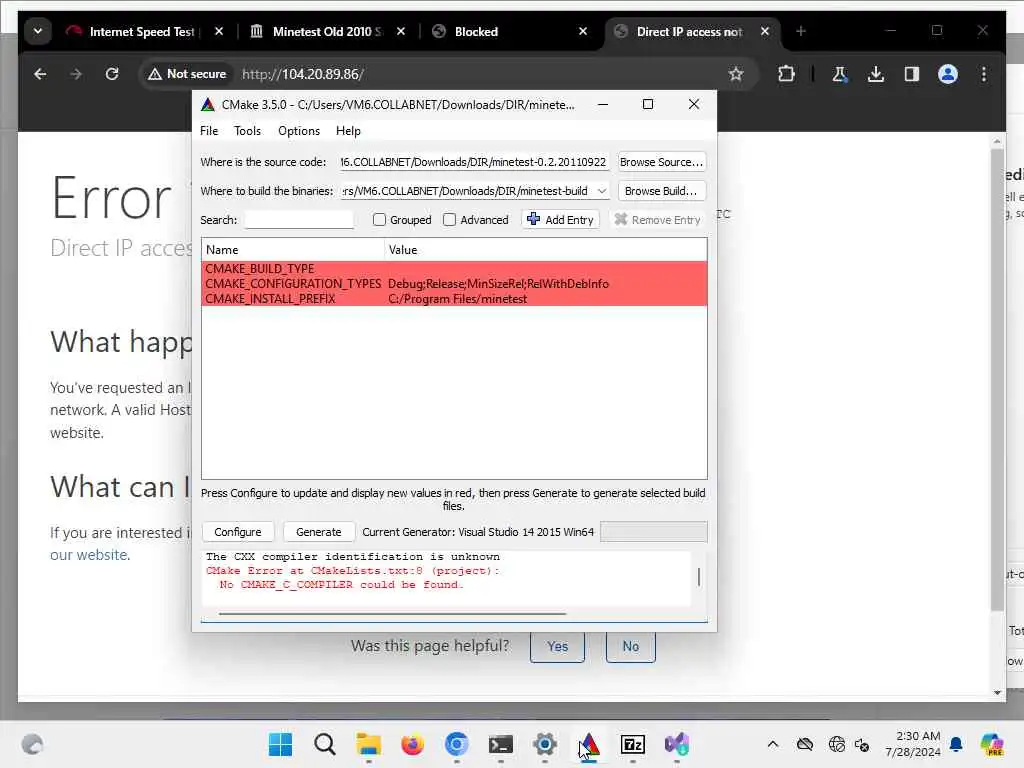This screenshot has height=768, width=1024.
Task: Click the CMake output vertical scrollbar
Action: [699, 577]
